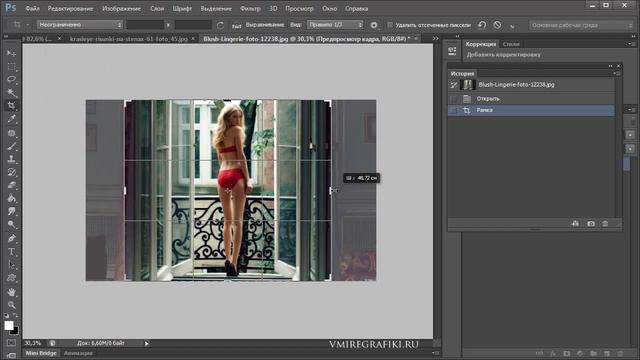Viewport: 640px width, 360px height.
Task: Create new document from current history state
Action: (x=575, y=224)
